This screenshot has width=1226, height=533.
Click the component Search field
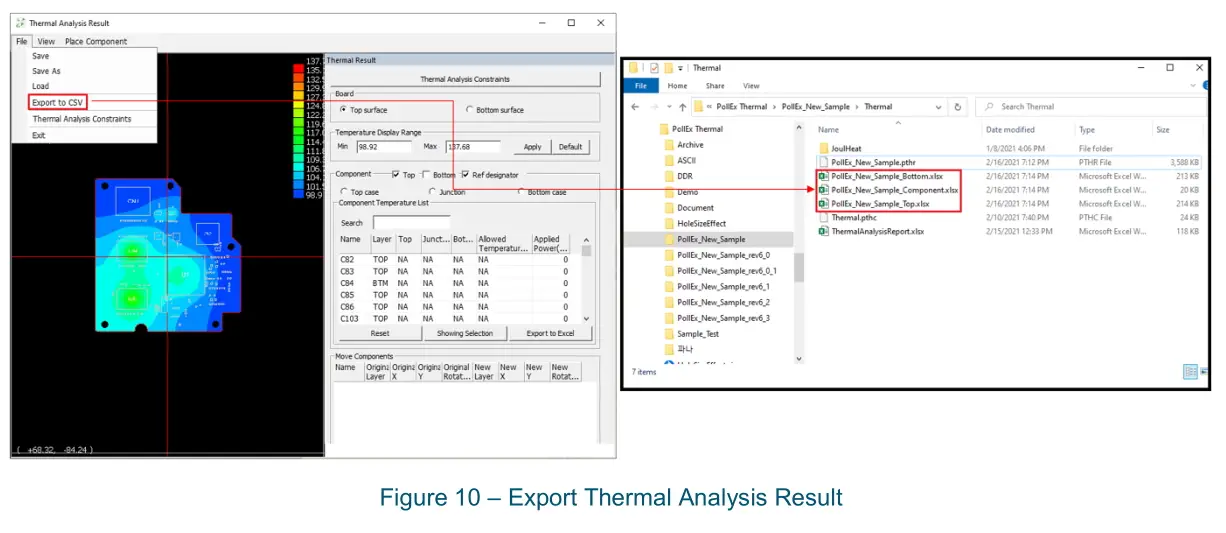tap(412, 223)
